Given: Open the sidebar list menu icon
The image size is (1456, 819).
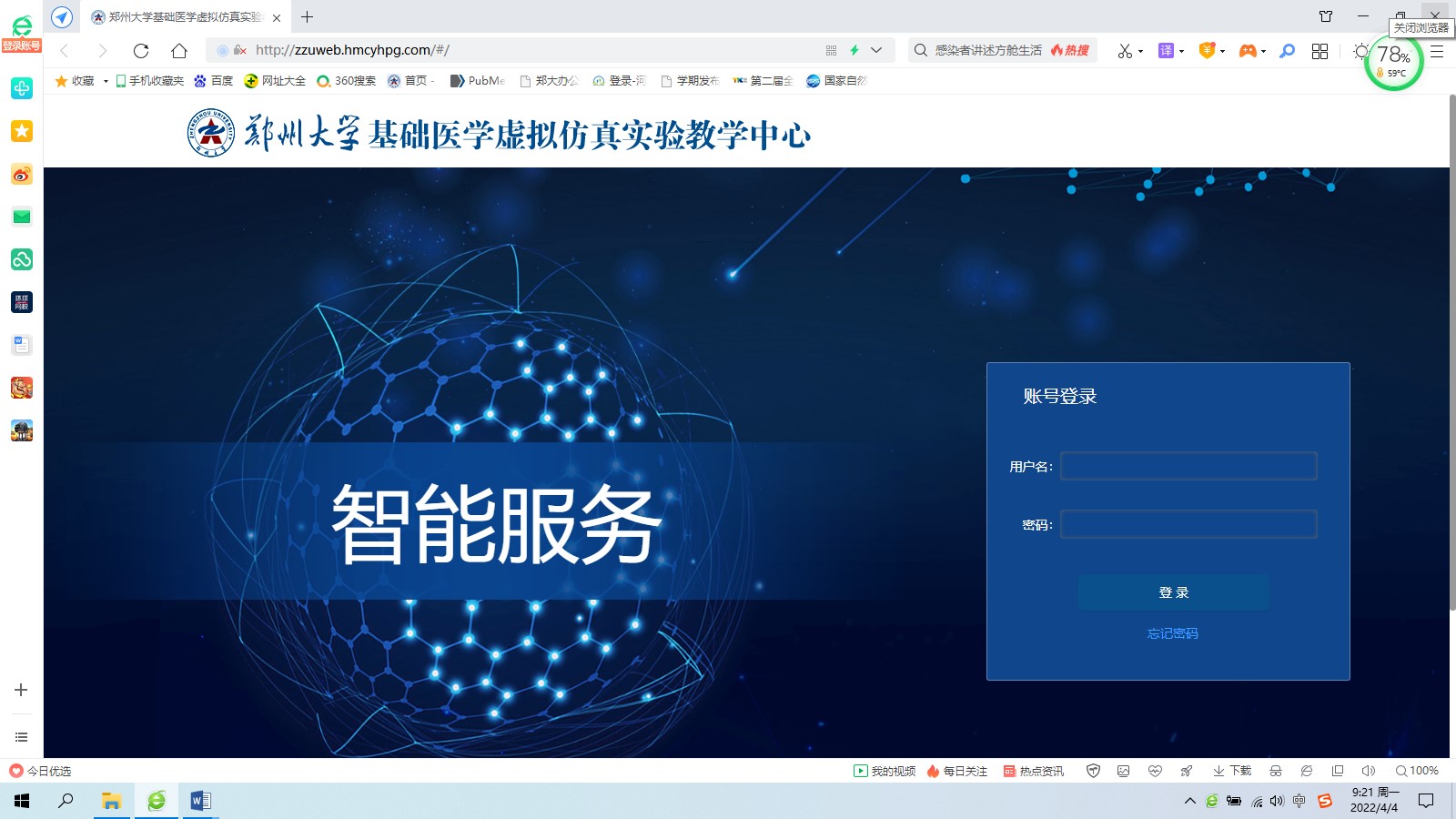Looking at the screenshot, I should coord(21,737).
